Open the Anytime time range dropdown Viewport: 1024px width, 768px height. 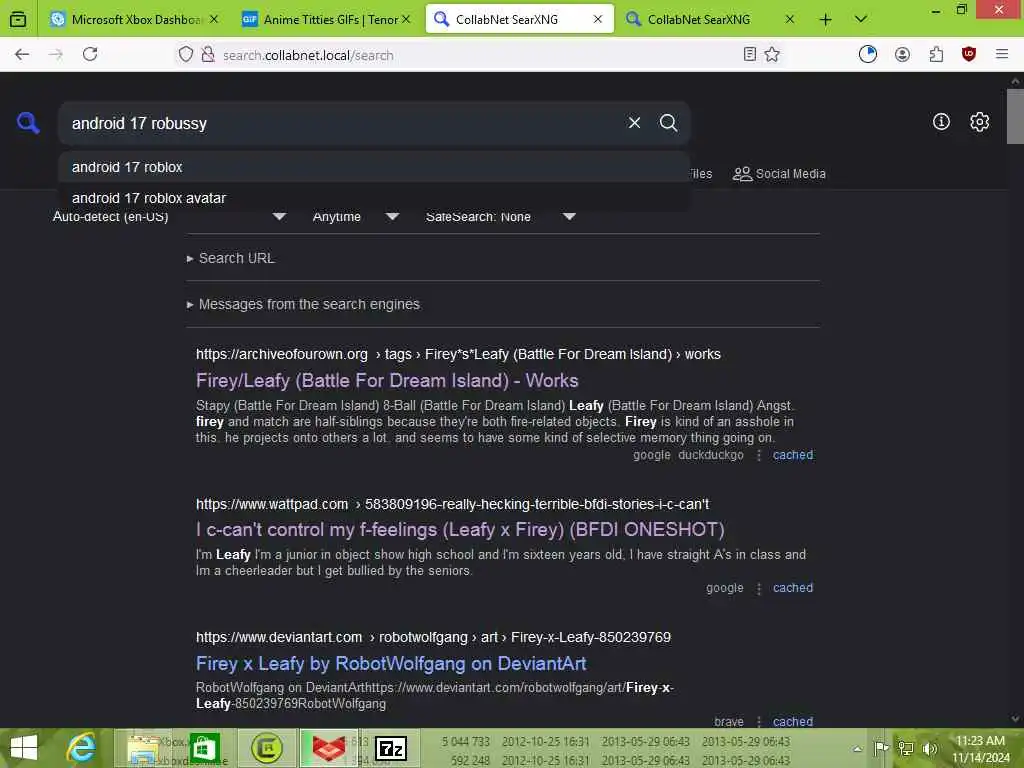coord(356,216)
